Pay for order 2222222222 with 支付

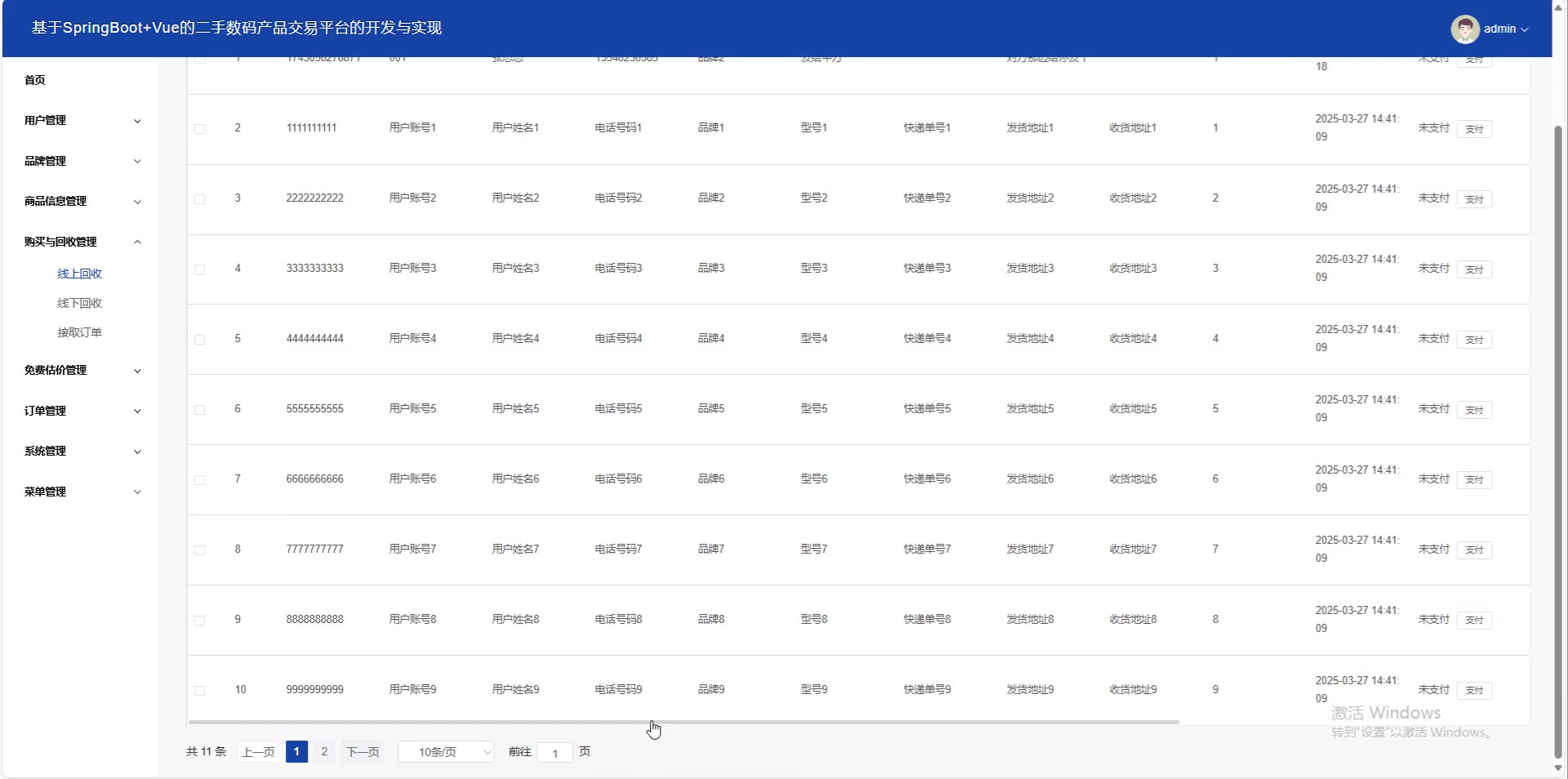(1474, 199)
